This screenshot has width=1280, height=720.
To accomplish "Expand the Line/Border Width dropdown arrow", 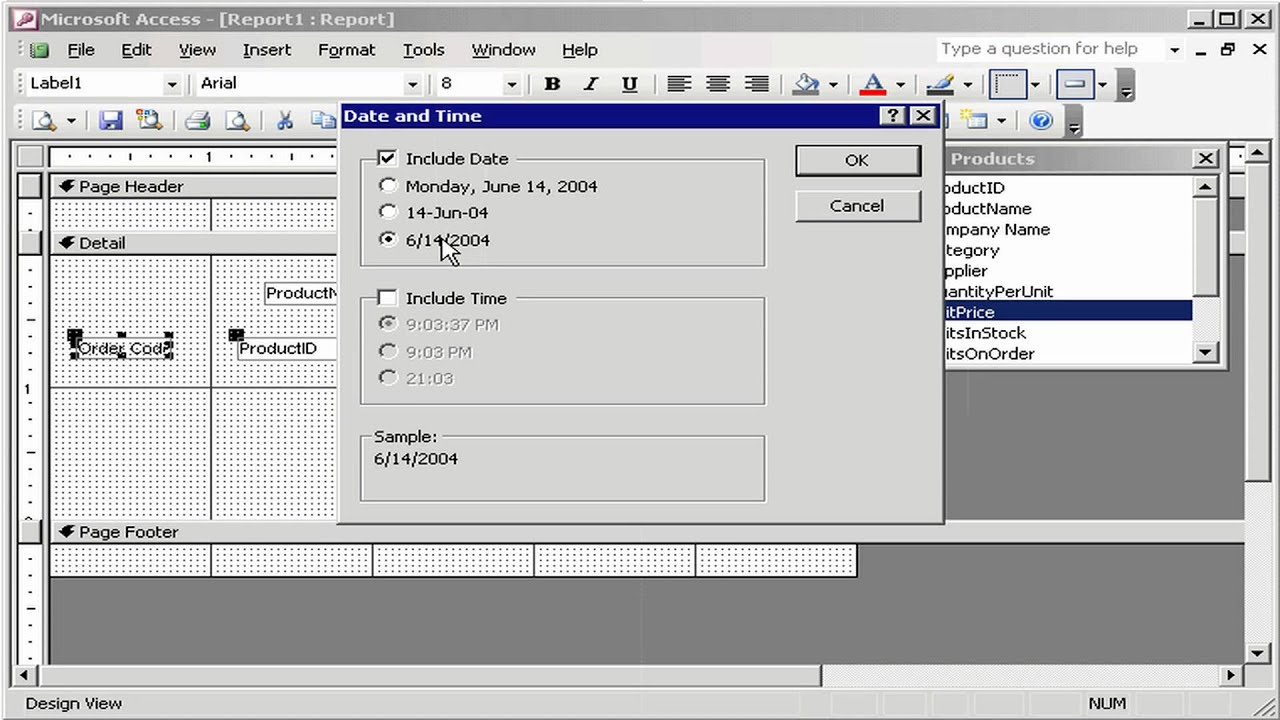I will click(1035, 85).
